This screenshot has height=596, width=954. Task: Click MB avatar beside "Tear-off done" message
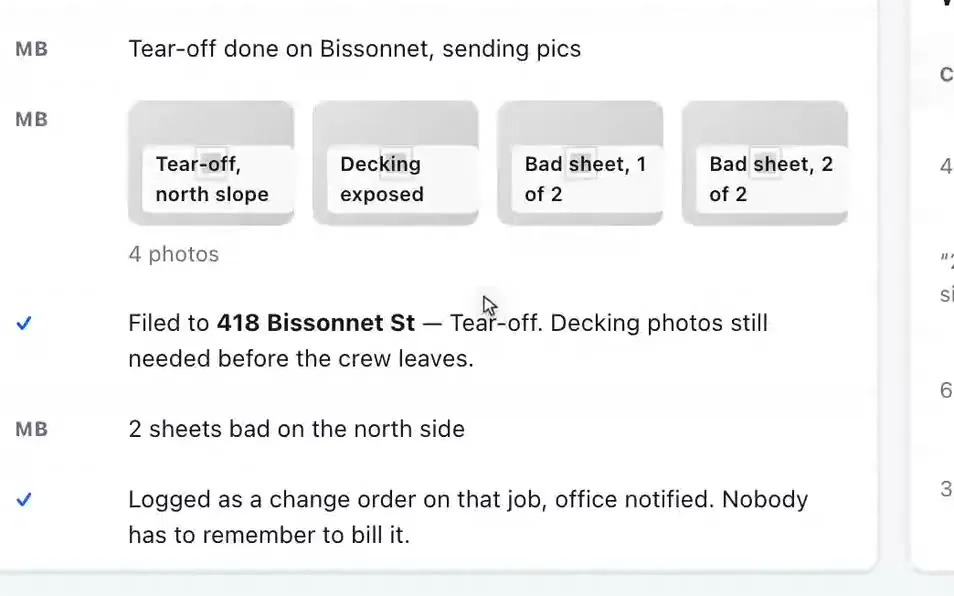click(x=32, y=49)
